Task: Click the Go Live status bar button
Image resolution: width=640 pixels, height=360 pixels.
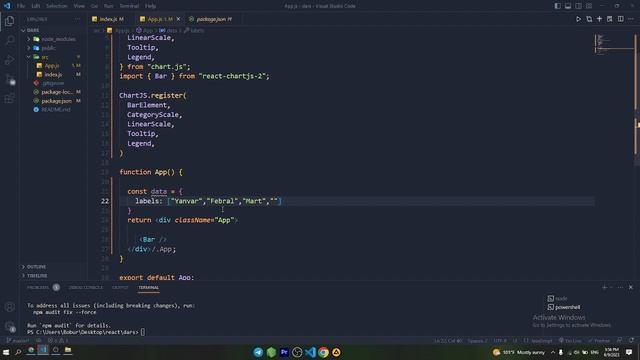Action: (570, 340)
